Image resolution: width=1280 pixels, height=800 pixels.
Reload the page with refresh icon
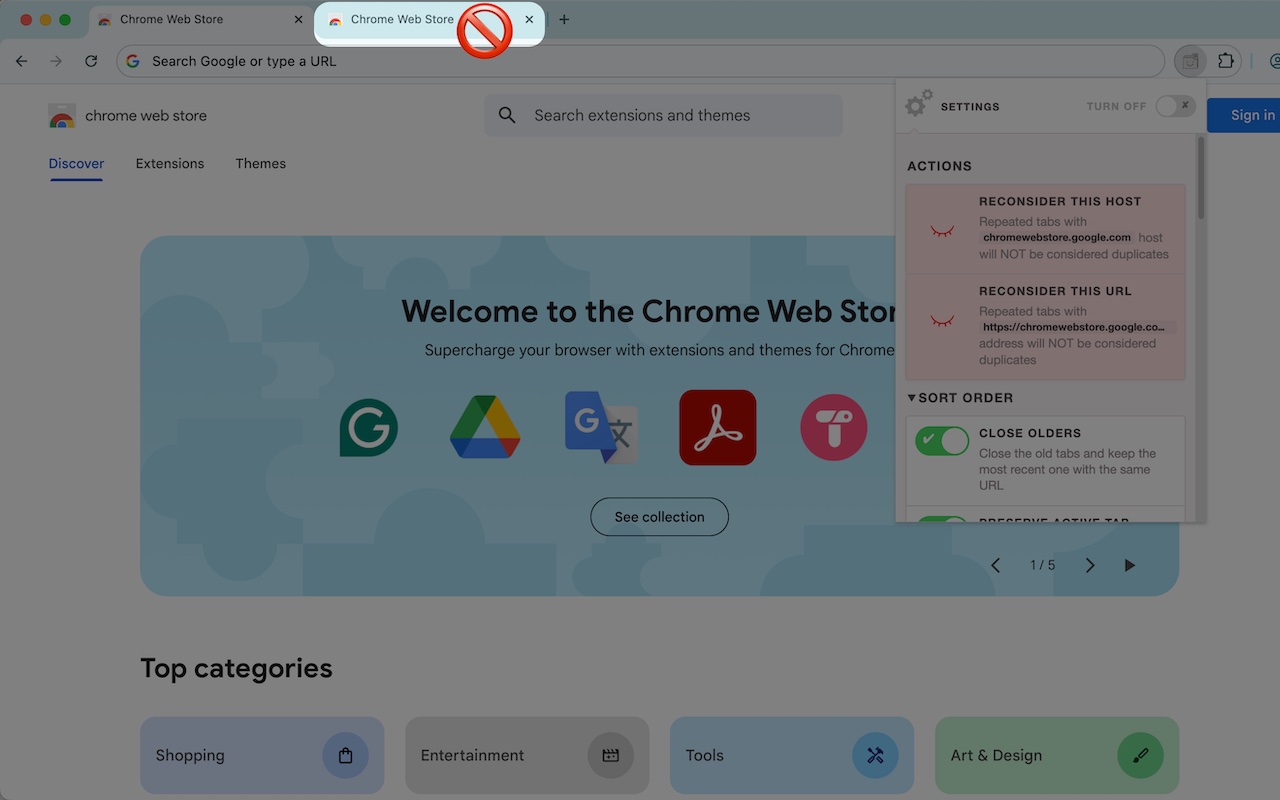click(91, 61)
